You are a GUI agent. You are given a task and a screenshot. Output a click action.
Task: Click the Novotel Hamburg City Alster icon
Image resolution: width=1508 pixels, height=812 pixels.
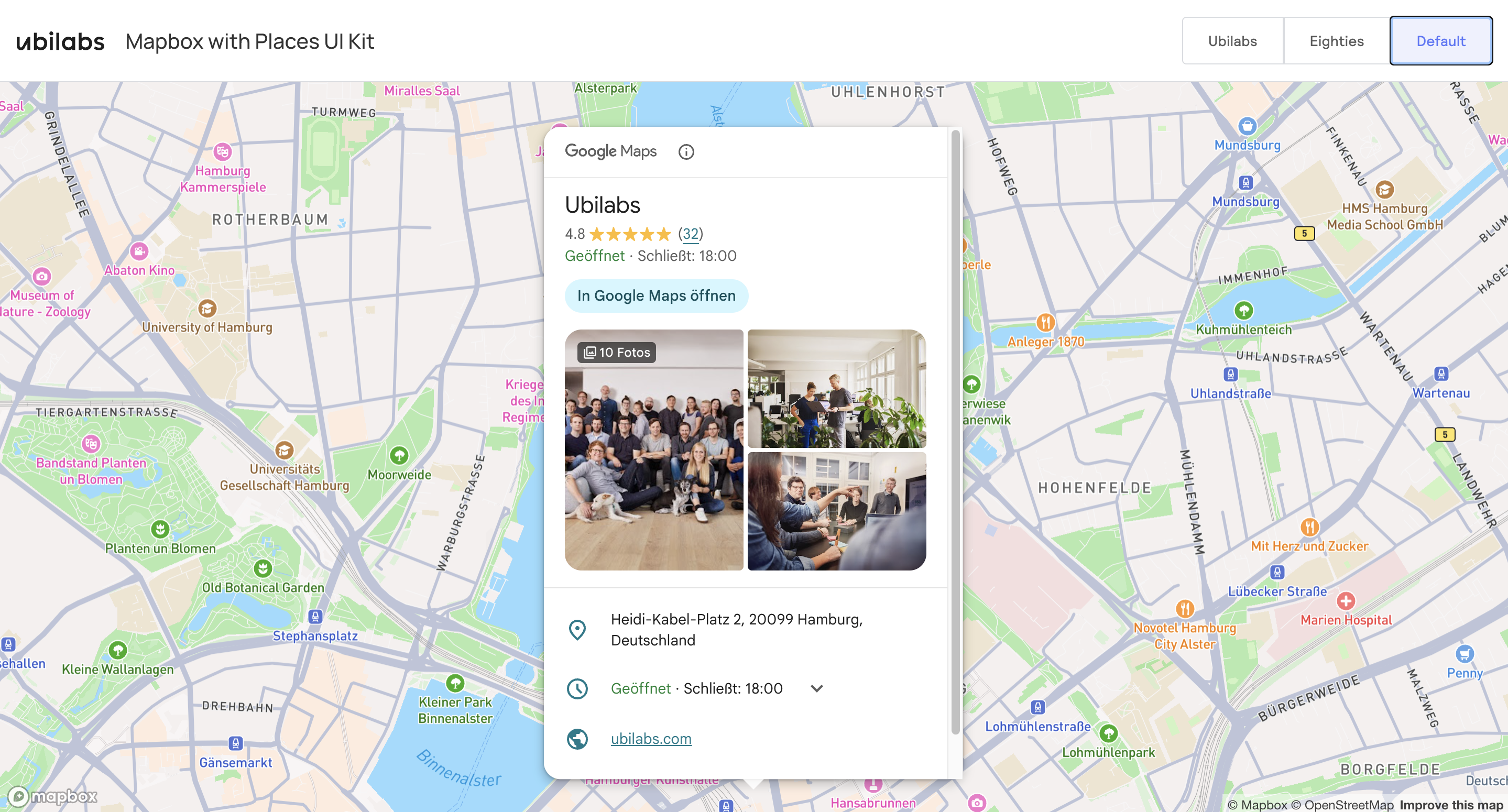pos(1185,609)
